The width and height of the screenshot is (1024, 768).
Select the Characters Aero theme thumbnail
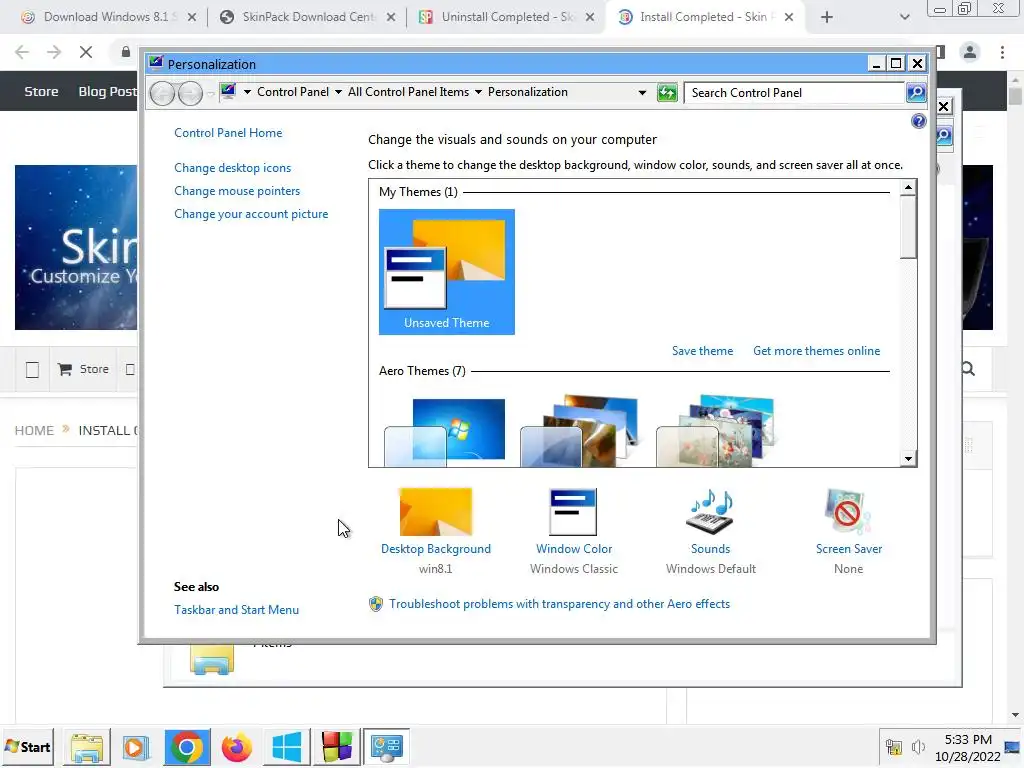pyautogui.click(x=716, y=431)
